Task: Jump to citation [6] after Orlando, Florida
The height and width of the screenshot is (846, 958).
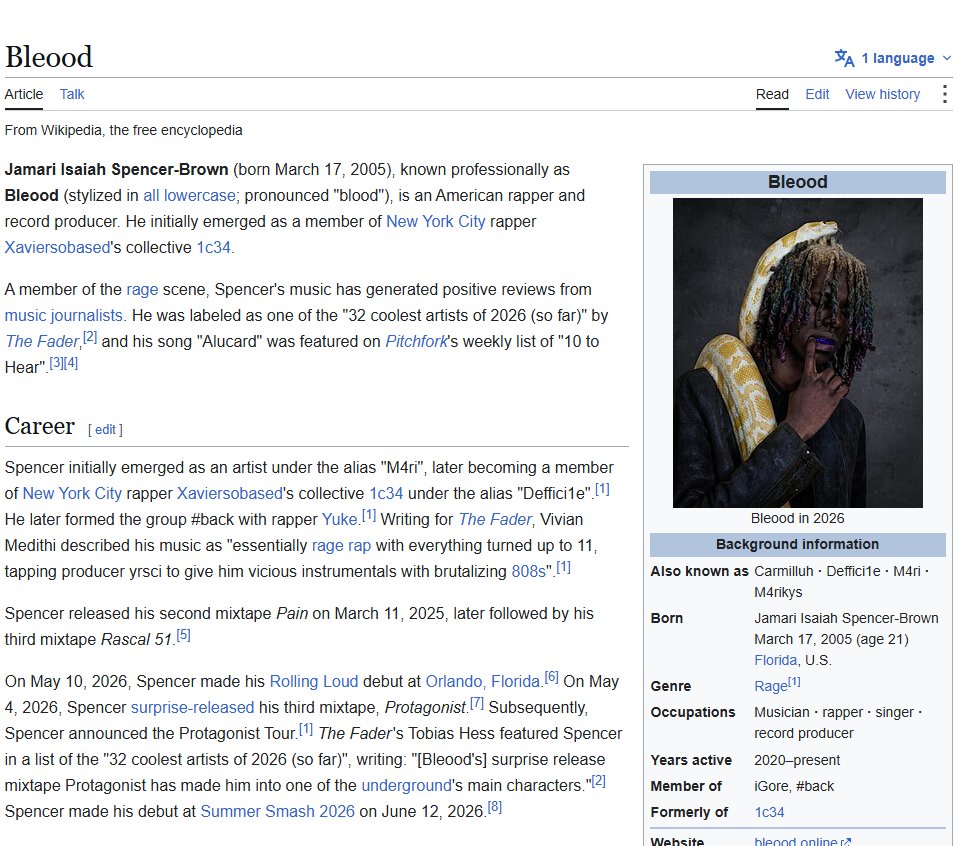Action: [x=552, y=677]
